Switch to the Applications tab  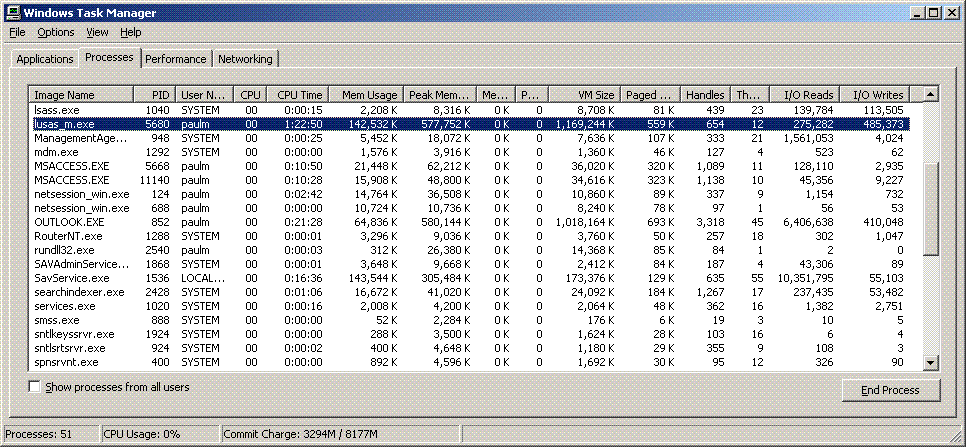coord(45,59)
